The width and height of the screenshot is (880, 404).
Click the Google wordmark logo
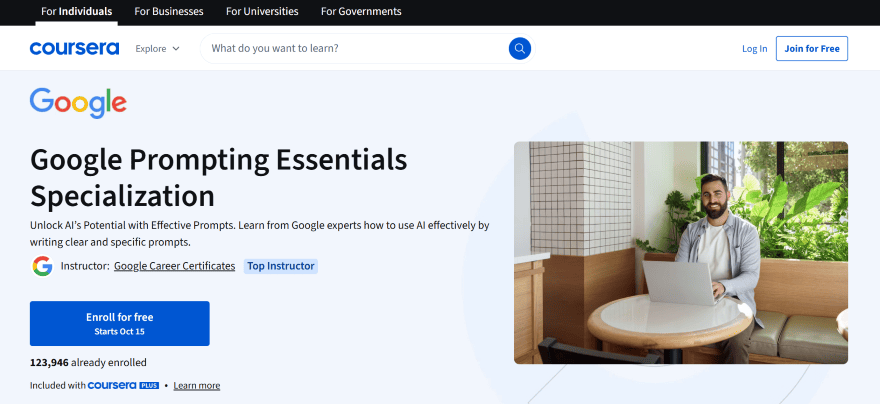(x=78, y=103)
